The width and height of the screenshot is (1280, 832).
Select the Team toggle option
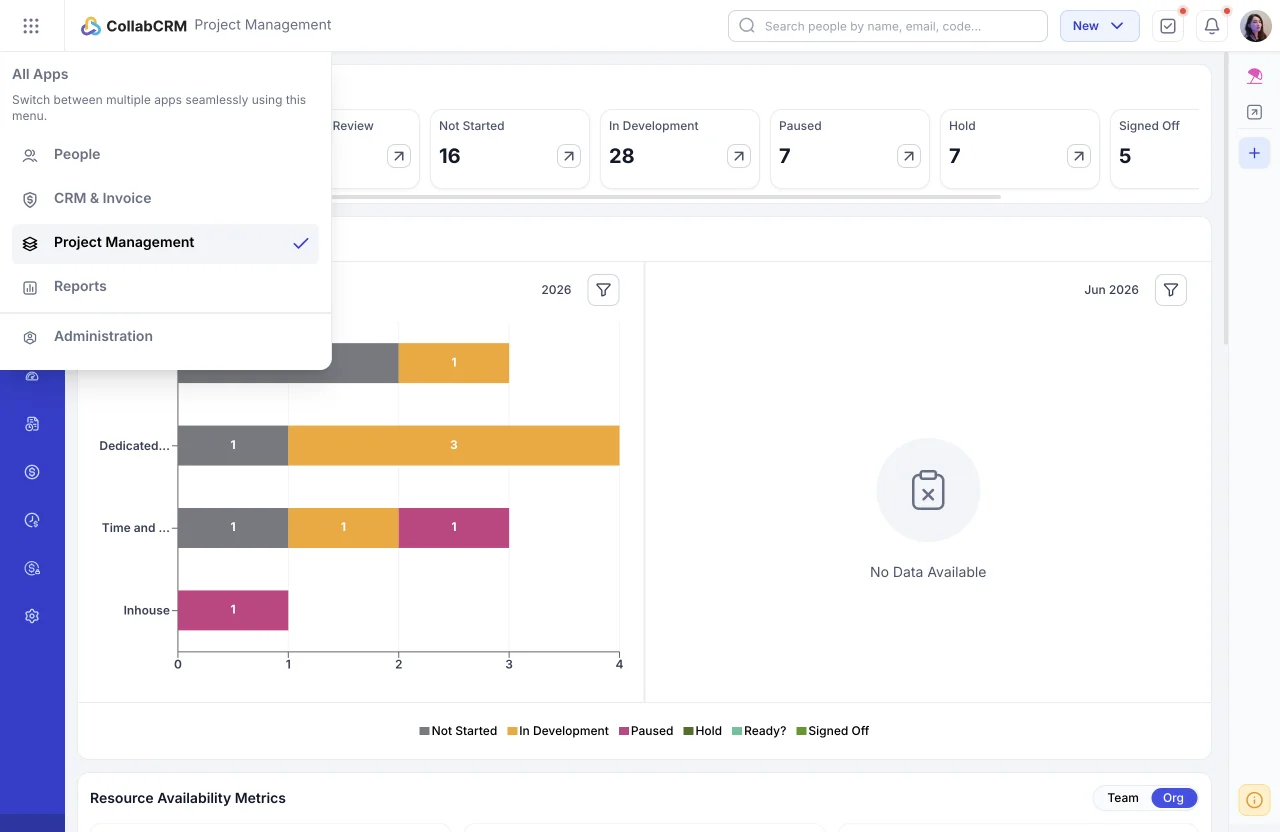pyautogui.click(x=1123, y=798)
